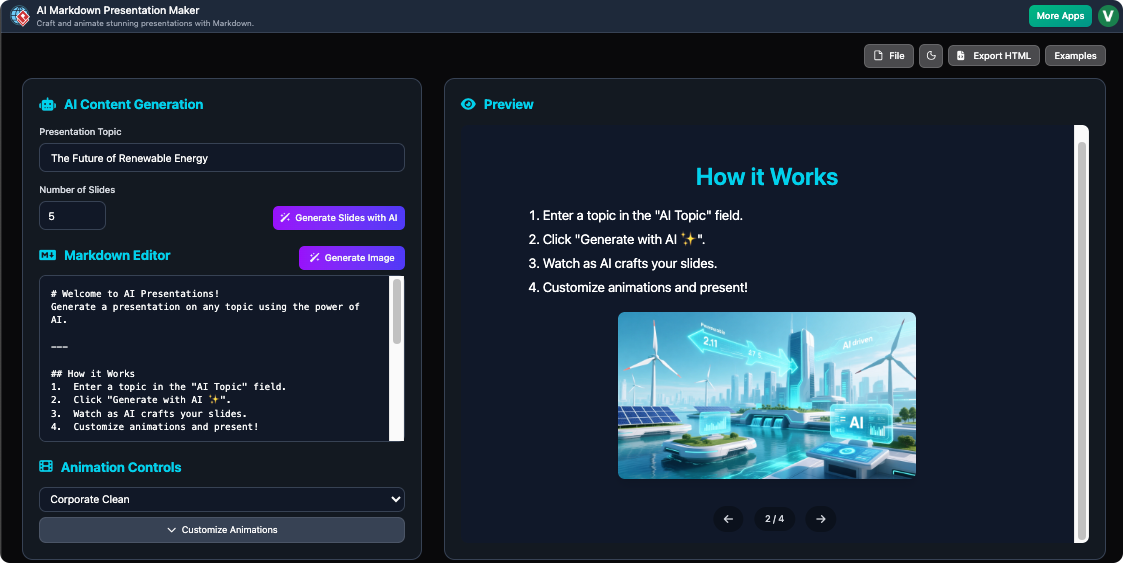The width and height of the screenshot is (1123, 563).
Task: Expand Customize Animations section
Action: [x=222, y=530]
